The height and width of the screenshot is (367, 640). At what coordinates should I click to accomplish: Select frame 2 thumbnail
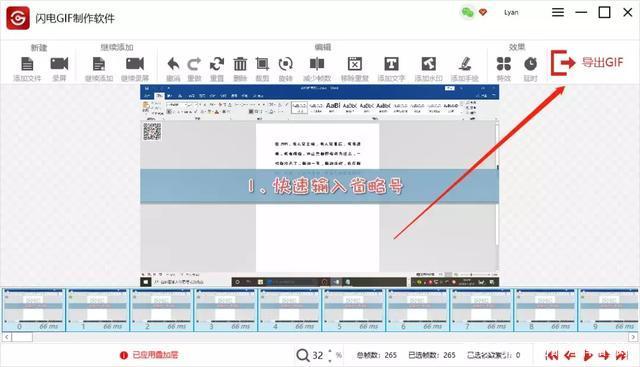[x=162, y=310]
